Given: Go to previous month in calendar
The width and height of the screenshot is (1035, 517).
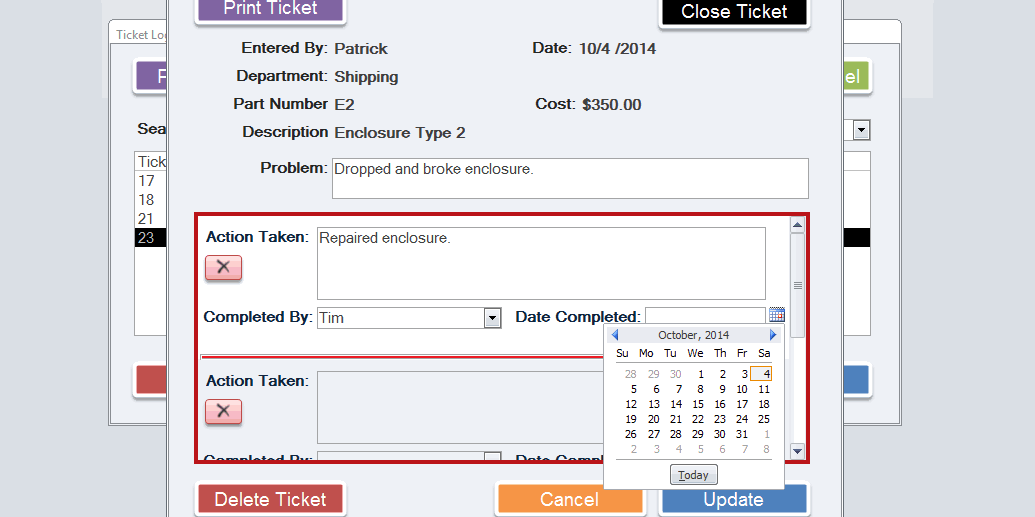Looking at the screenshot, I should pos(615,335).
